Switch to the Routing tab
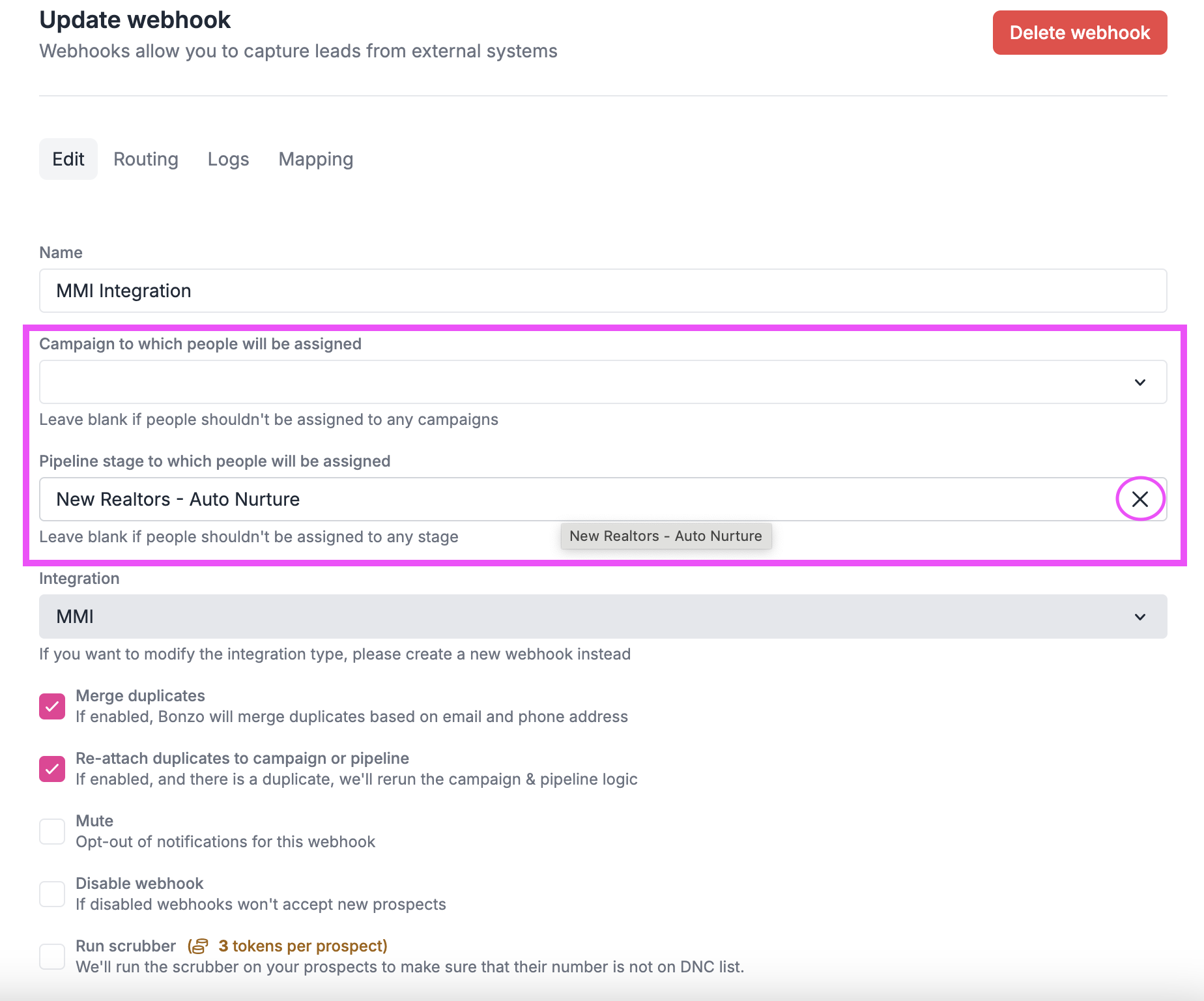The image size is (1204, 1001). [146, 158]
